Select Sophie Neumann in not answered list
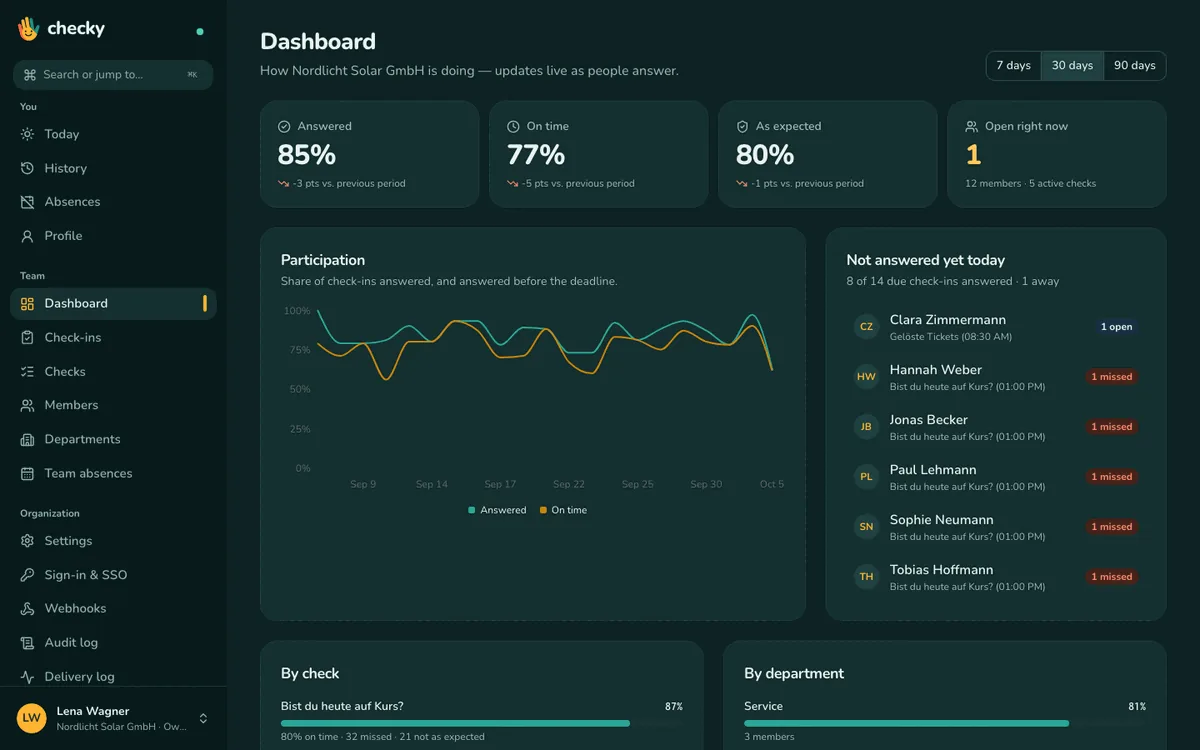The image size is (1200, 750). coord(996,527)
